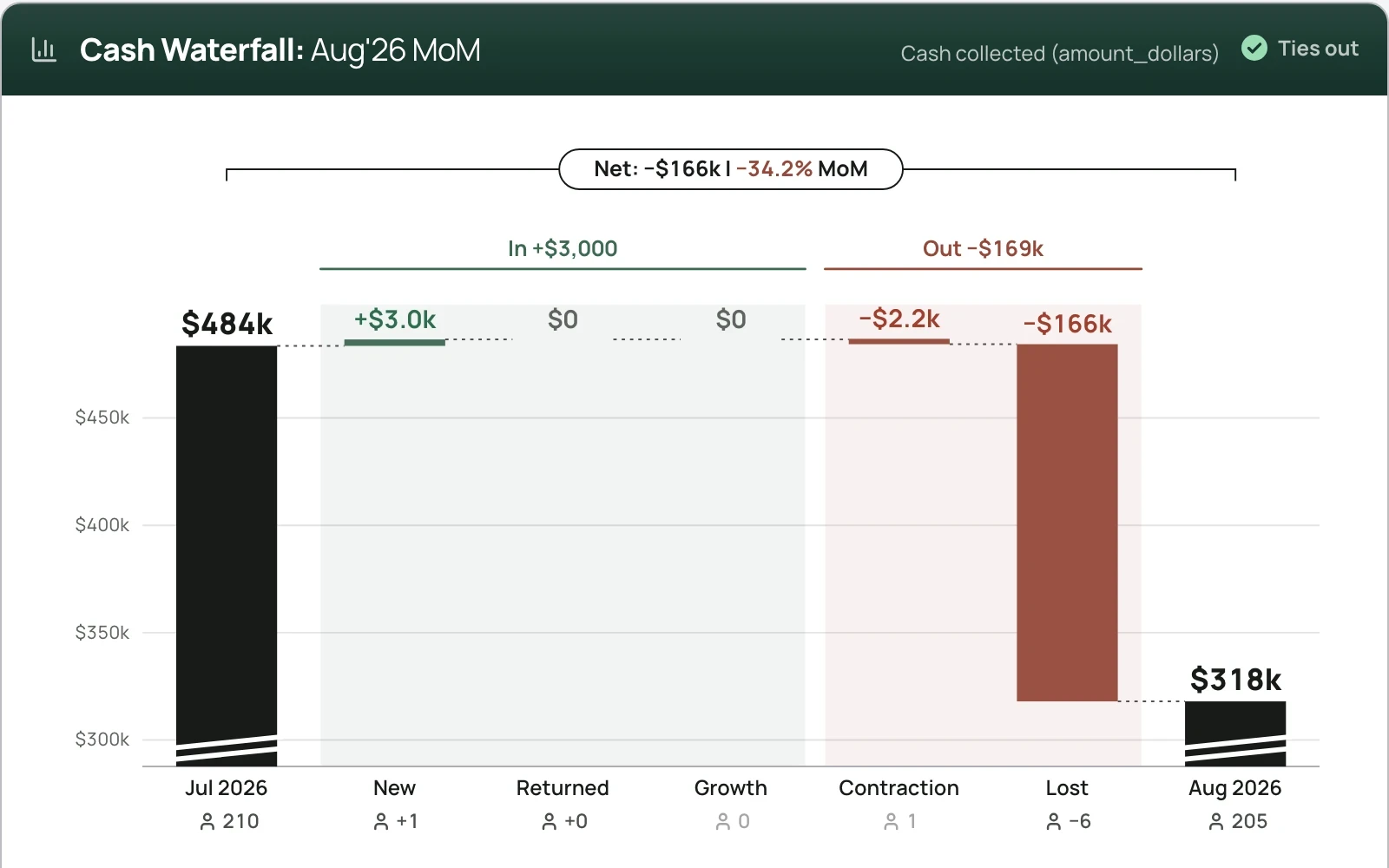This screenshot has height=868, width=1389.
Task: Click the red Lost -$166k bar
Action: point(1067,523)
